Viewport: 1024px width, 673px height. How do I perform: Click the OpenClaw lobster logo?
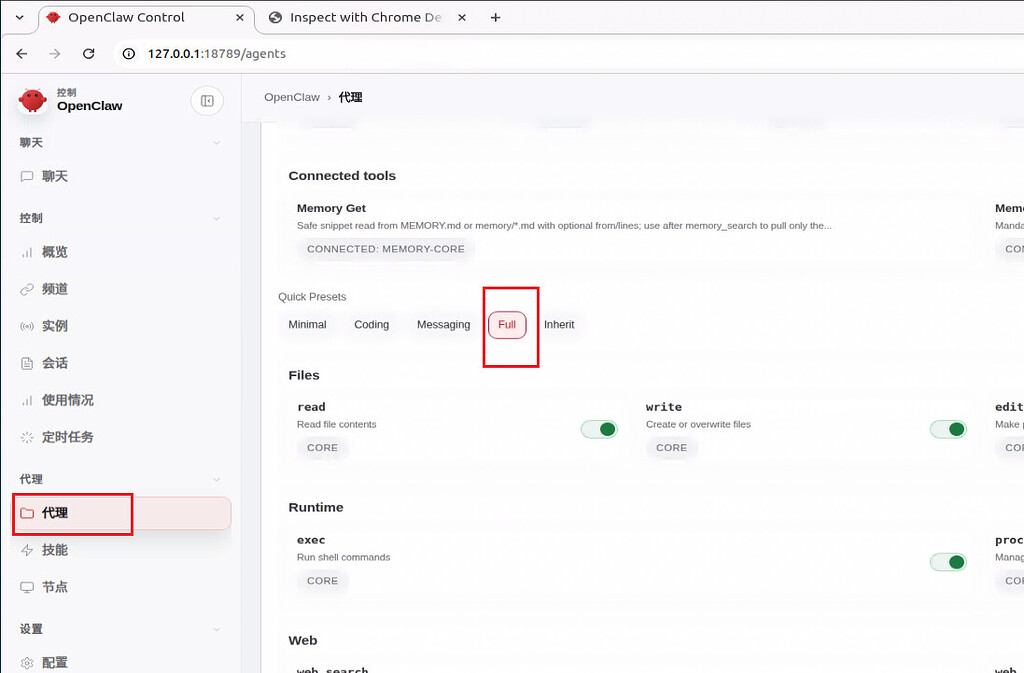click(33, 101)
